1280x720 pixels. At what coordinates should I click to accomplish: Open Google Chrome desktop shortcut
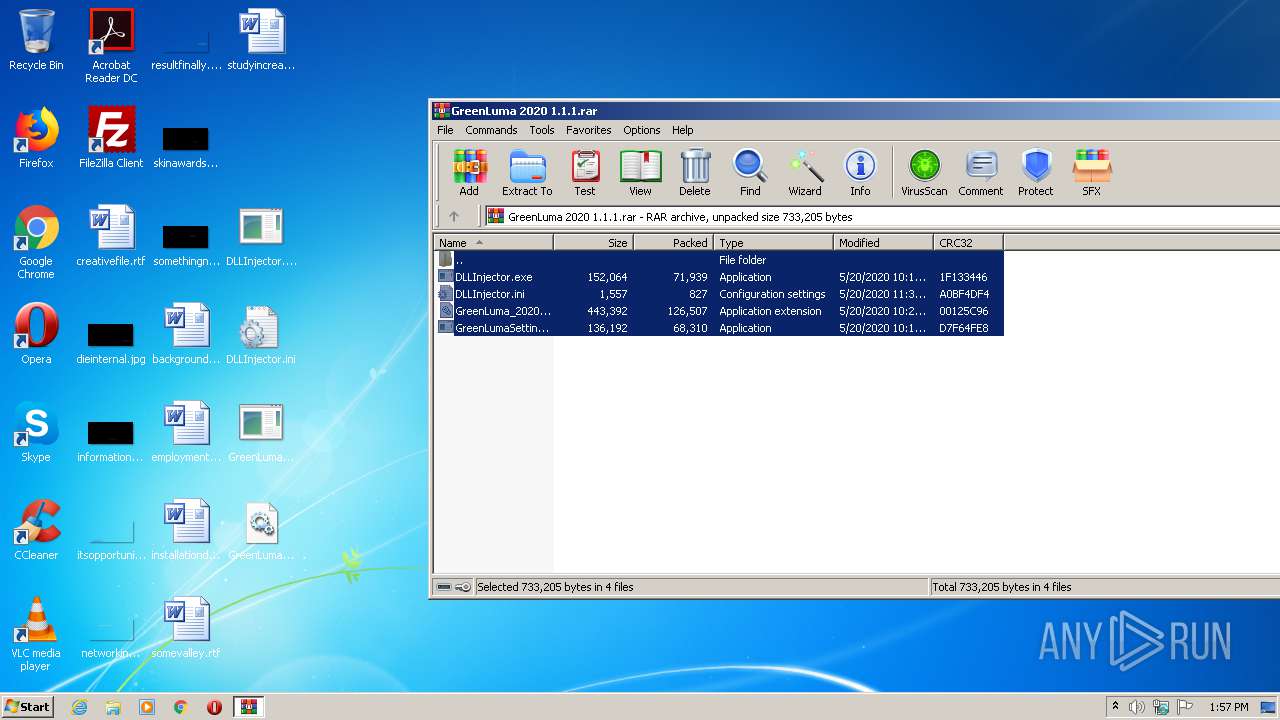36,242
